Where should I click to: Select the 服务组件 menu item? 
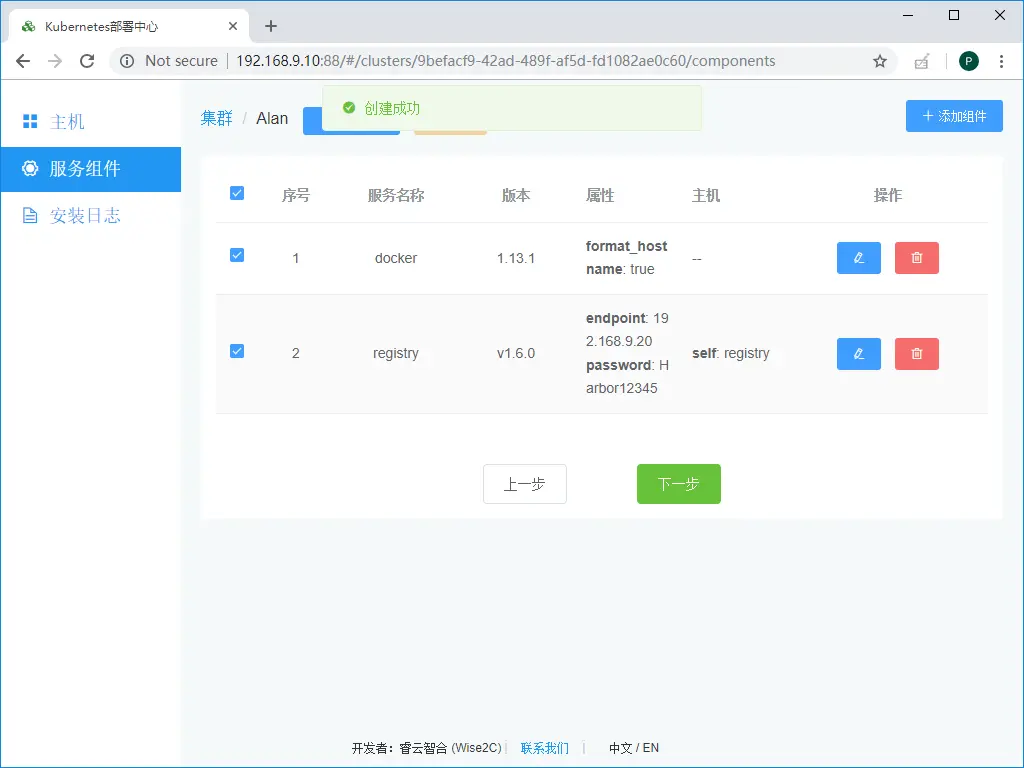pyautogui.click(x=91, y=169)
